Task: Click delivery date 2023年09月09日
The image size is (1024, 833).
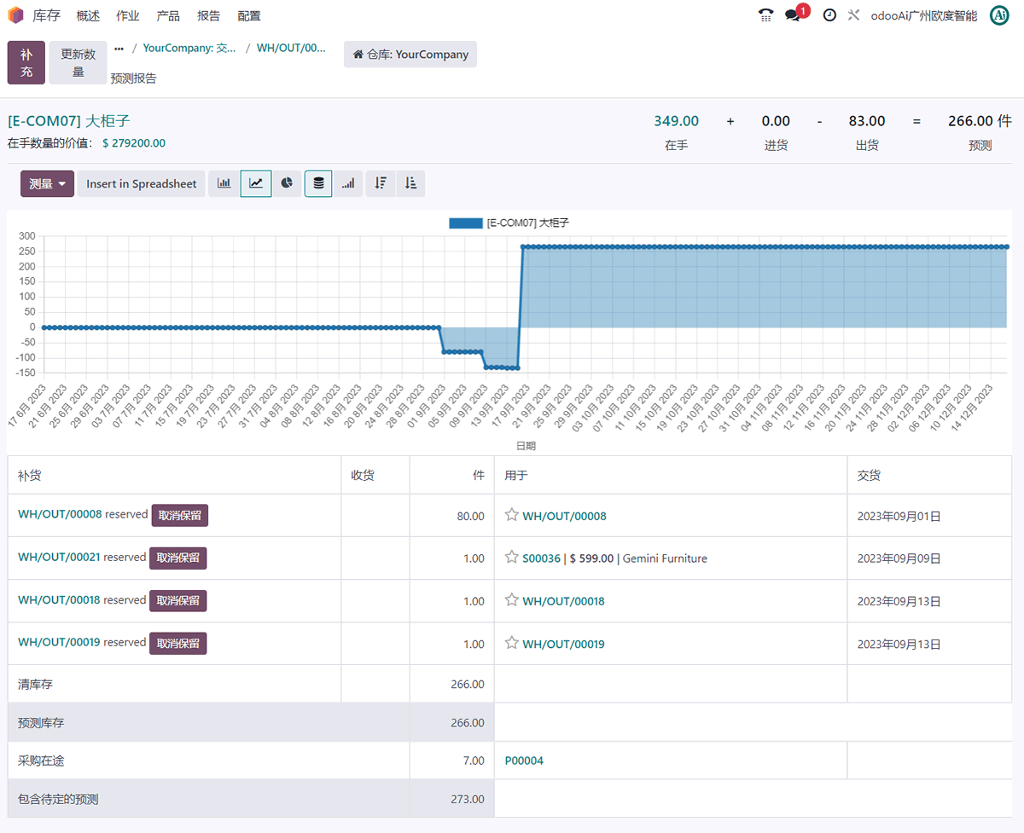Action: pyautogui.click(x=899, y=559)
